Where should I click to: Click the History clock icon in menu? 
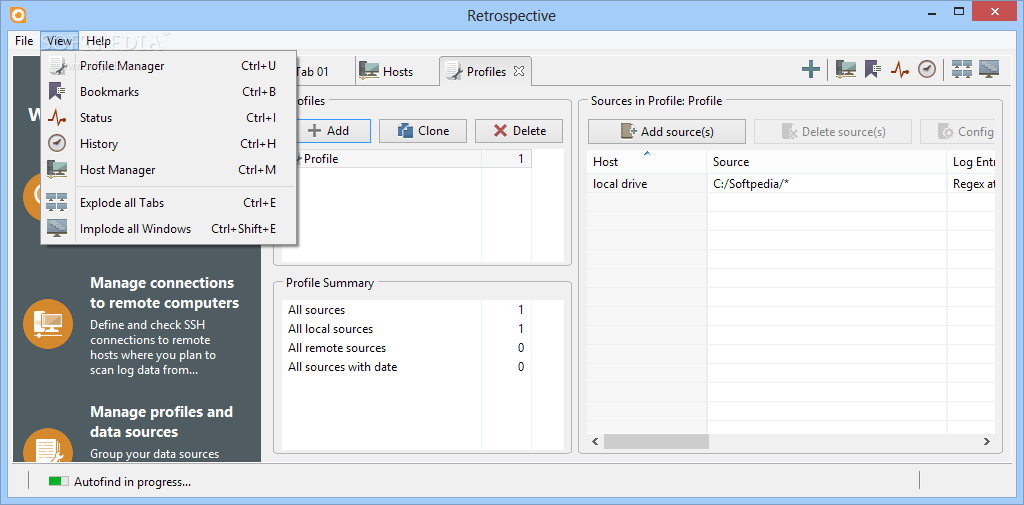[57, 144]
